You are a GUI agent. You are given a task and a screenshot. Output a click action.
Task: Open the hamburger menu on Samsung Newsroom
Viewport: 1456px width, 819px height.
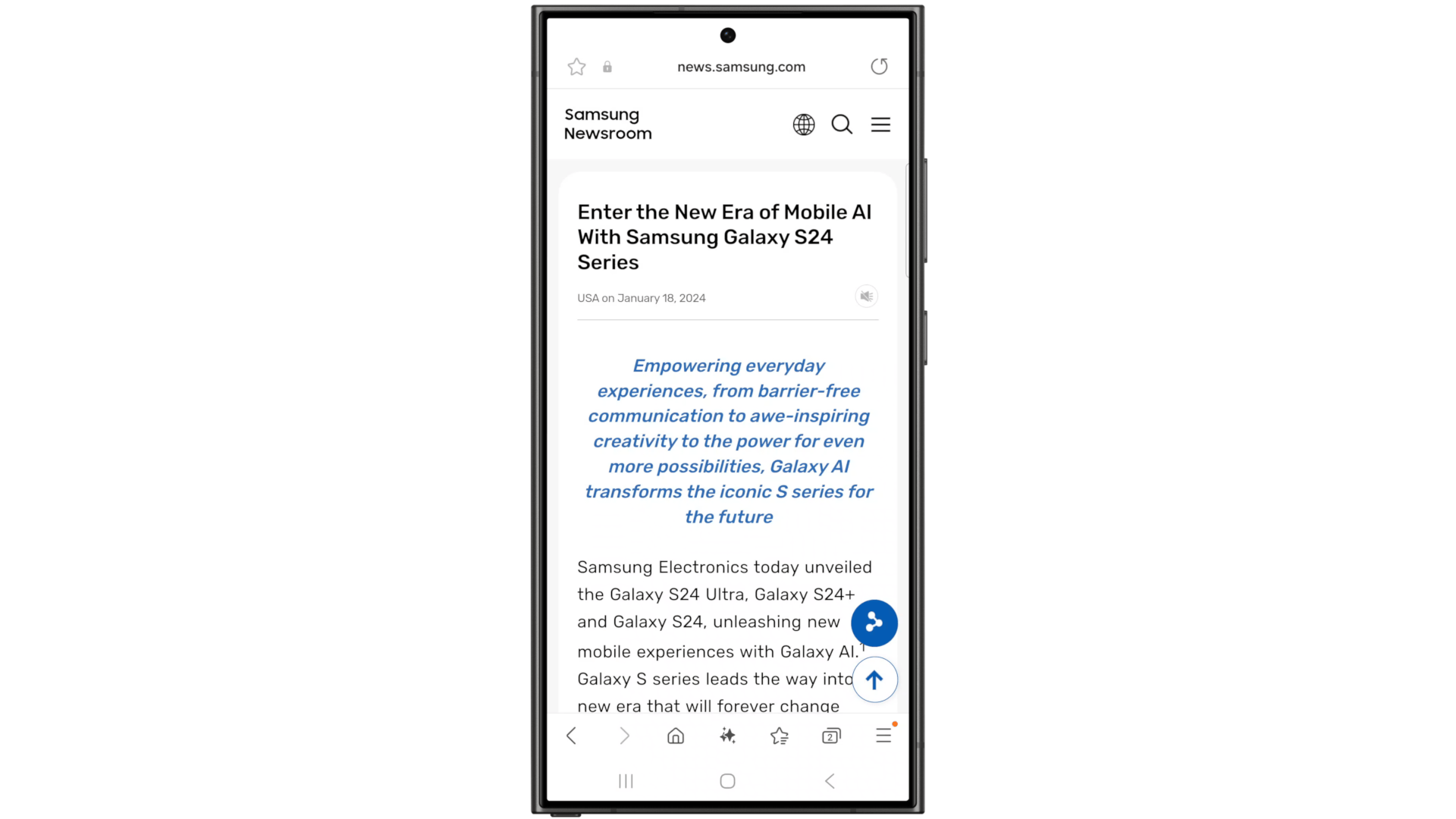880,124
